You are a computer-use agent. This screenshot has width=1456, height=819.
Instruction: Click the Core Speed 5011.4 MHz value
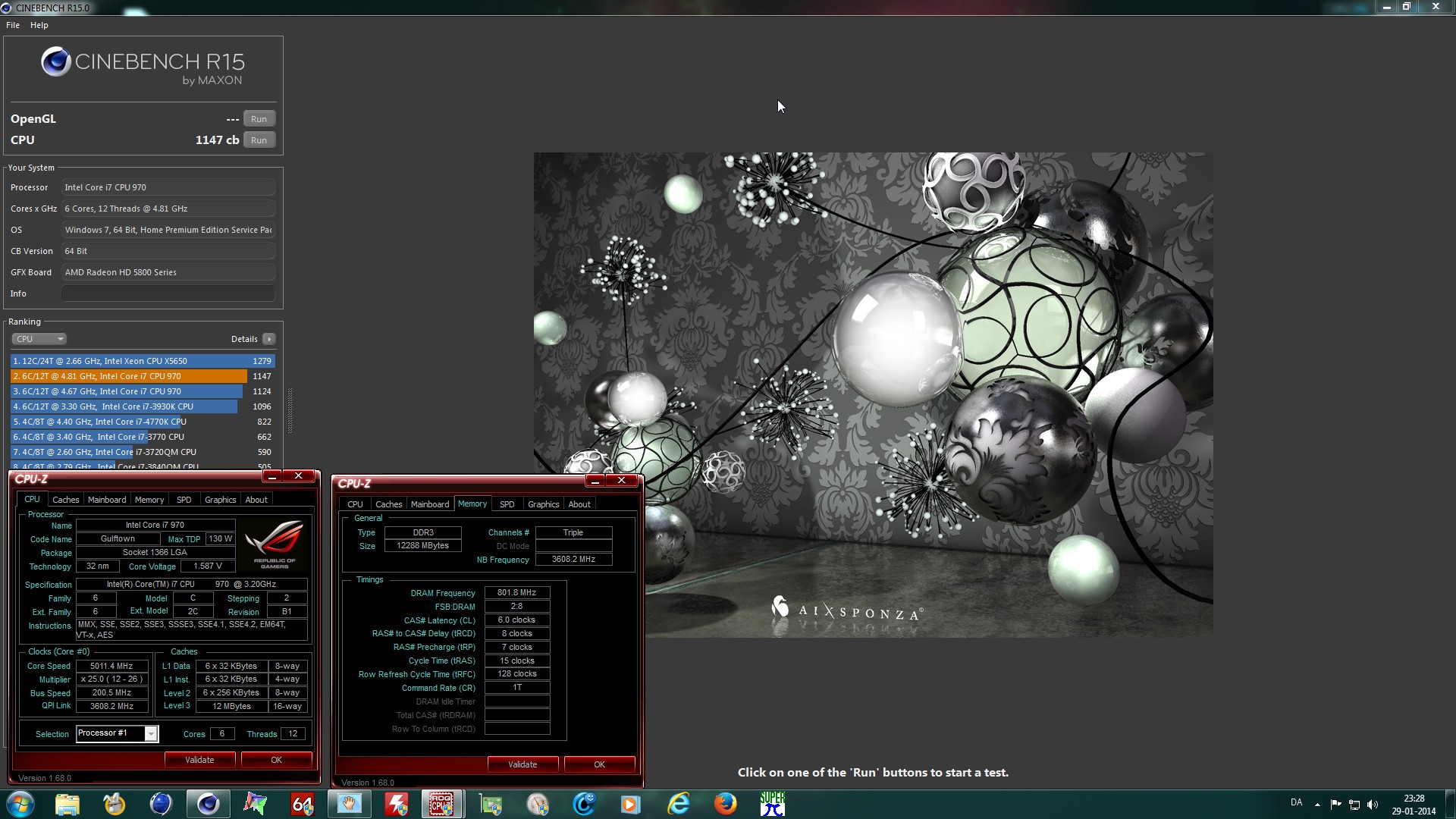[111, 666]
